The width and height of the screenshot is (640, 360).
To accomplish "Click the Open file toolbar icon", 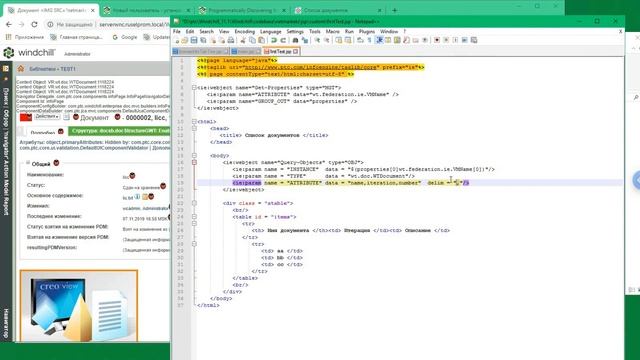I will (x=185, y=40).
